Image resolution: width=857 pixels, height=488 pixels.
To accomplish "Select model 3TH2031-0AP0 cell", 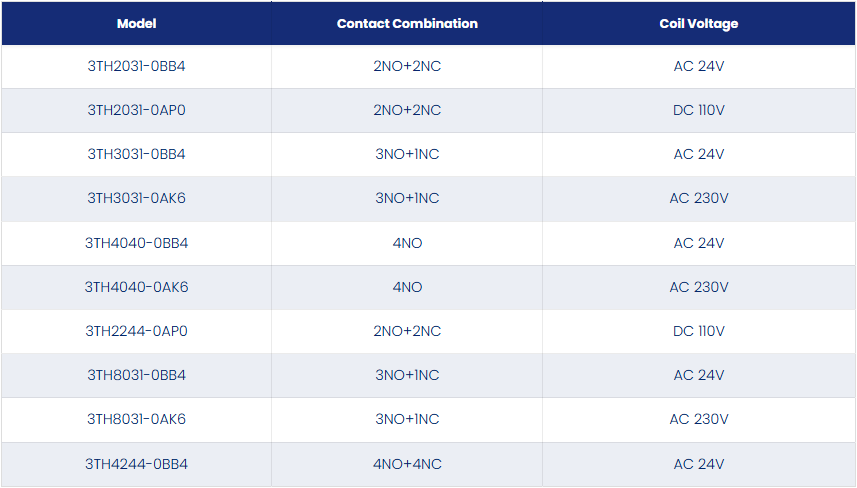I will pyautogui.click(x=137, y=110).
